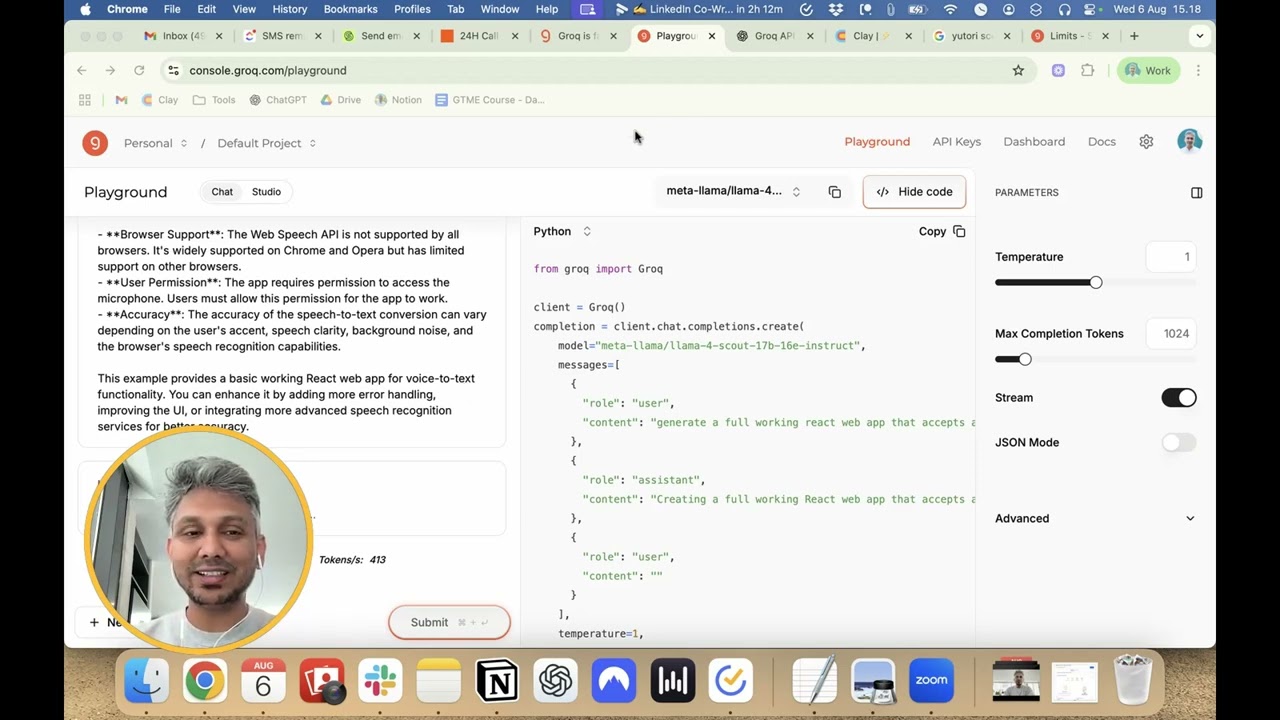1280x720 pixels.
Task: Close the Playground browser tab
Action: (x=711, y=36)
